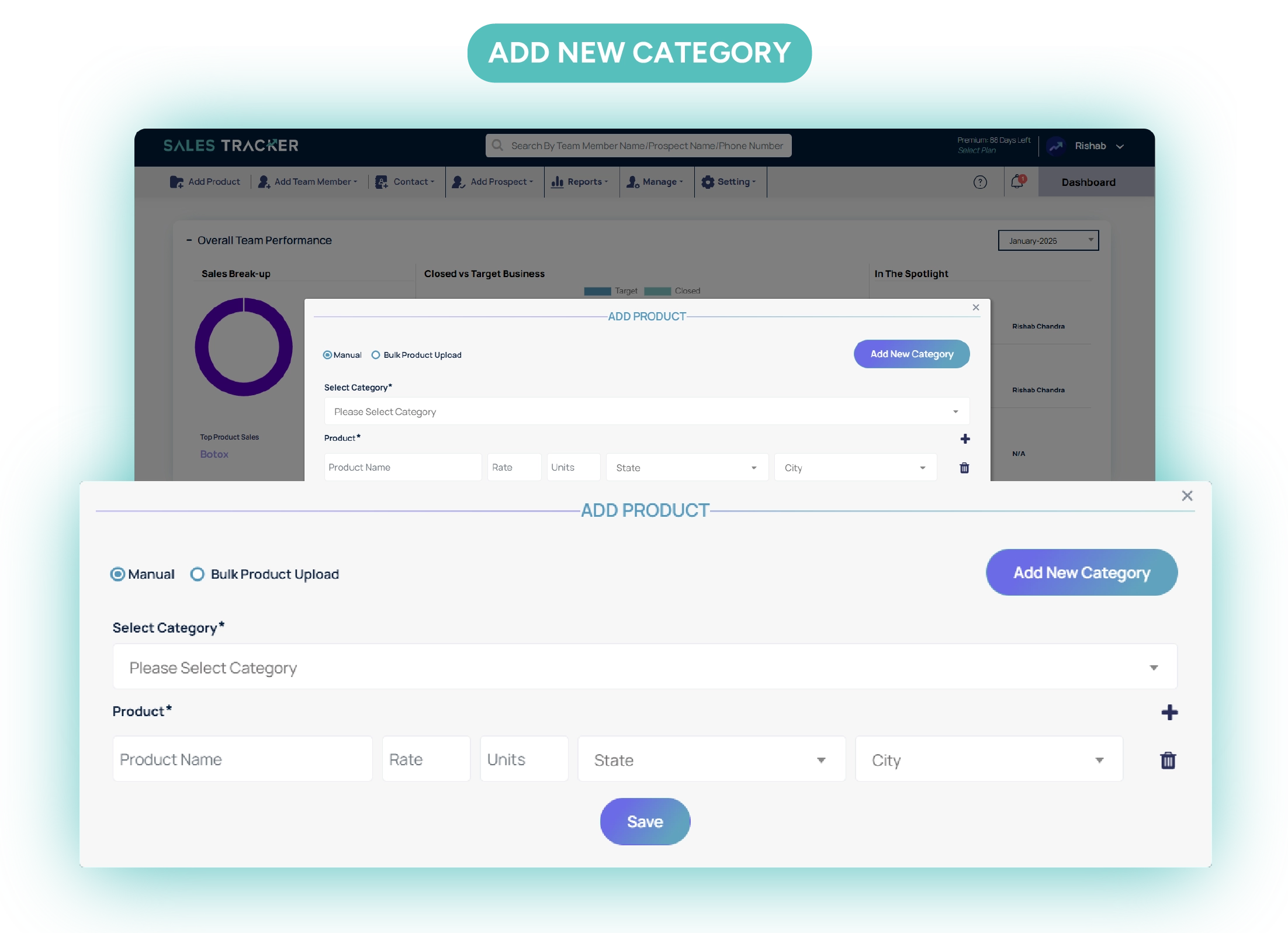This screenshot has height=933, width=1288.
Task: Click the large Add New Category button
Action: pos(1081,572)
